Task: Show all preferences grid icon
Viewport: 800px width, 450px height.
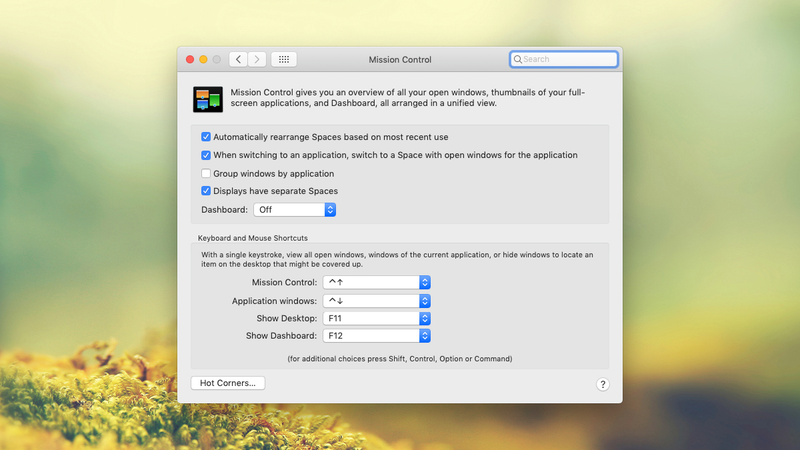Action: [x=284, y=59]
